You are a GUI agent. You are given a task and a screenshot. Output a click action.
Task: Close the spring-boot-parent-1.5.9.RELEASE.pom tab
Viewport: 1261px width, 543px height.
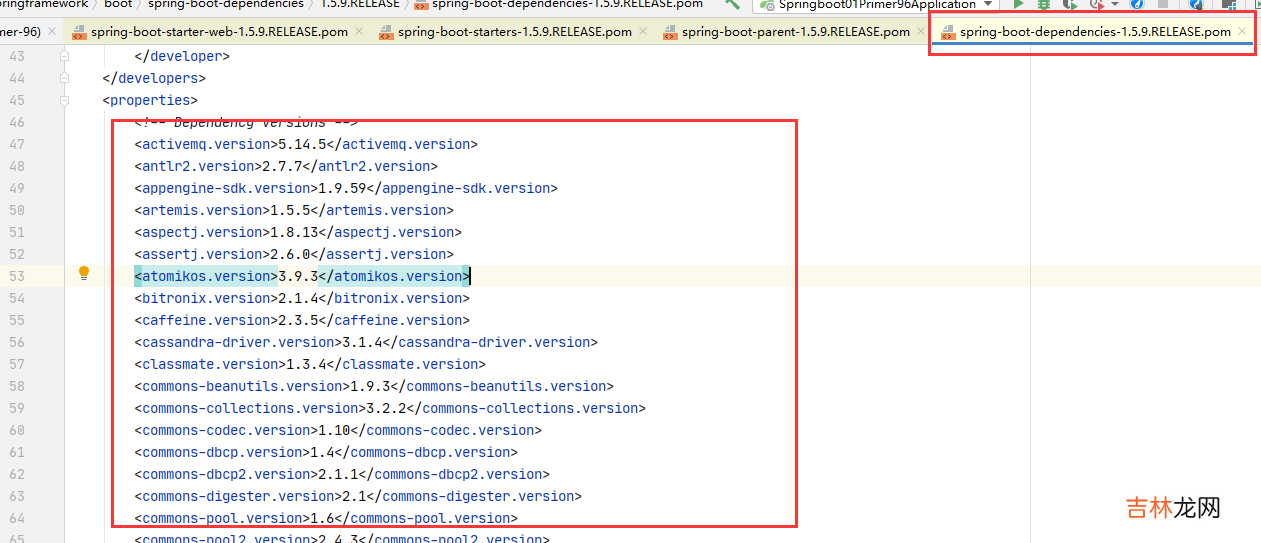tap(921, 32)
